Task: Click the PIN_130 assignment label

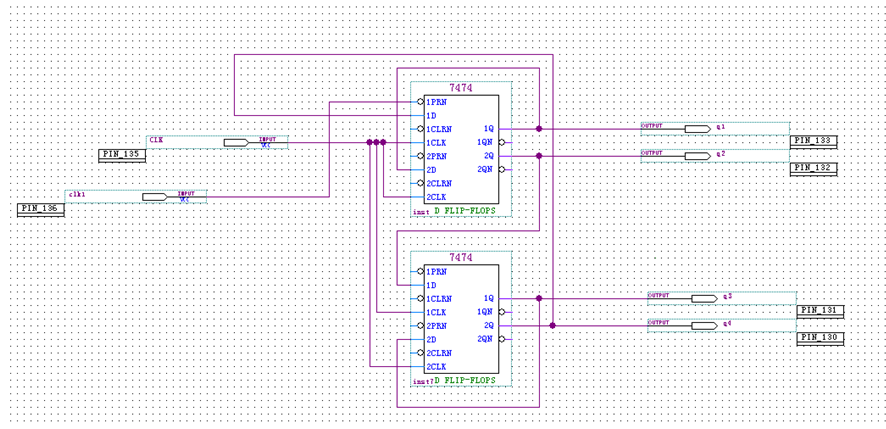Action: (820, 338)
